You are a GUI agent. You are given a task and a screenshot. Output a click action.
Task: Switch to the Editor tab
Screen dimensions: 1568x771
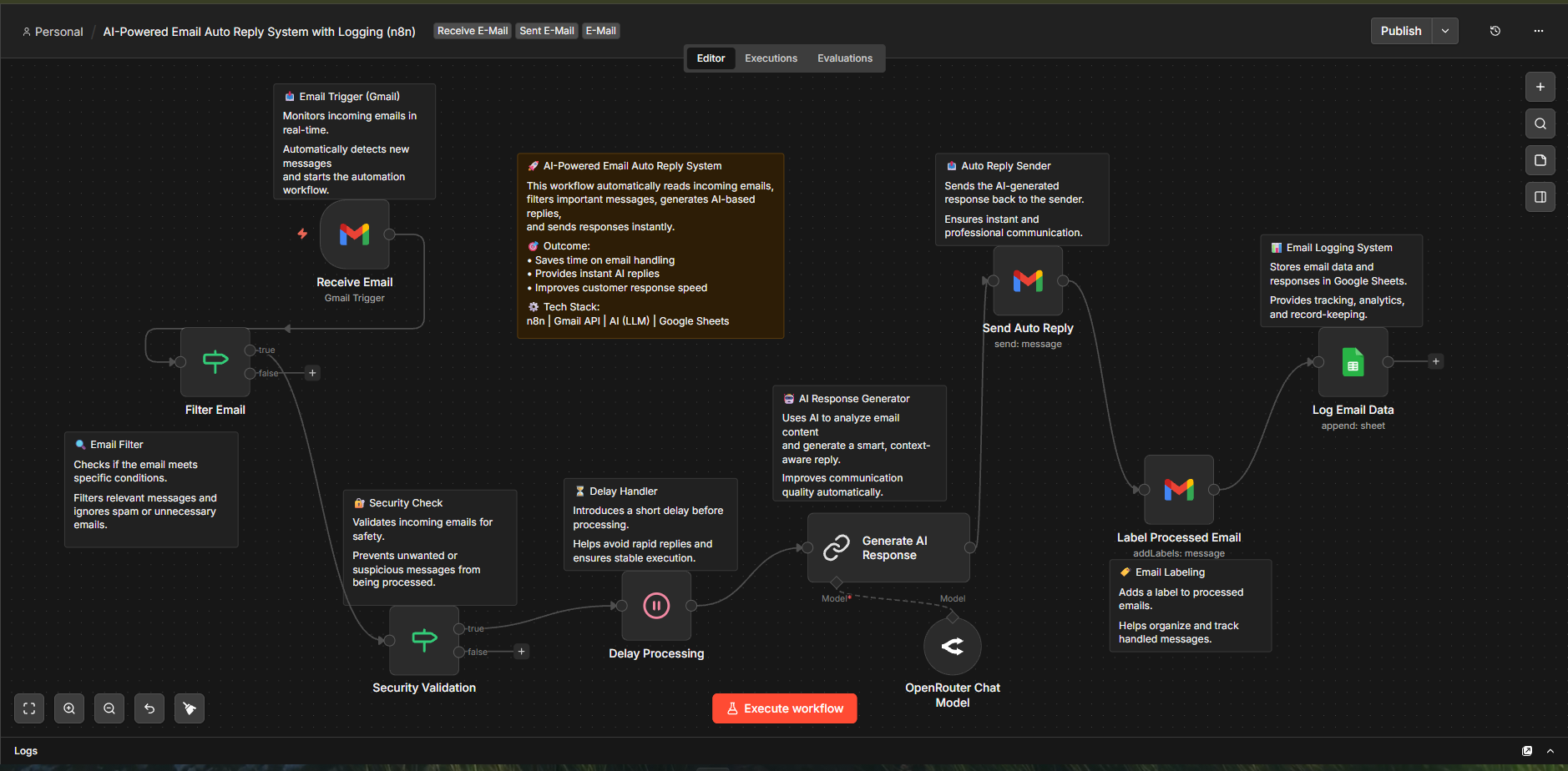point(711,58)
